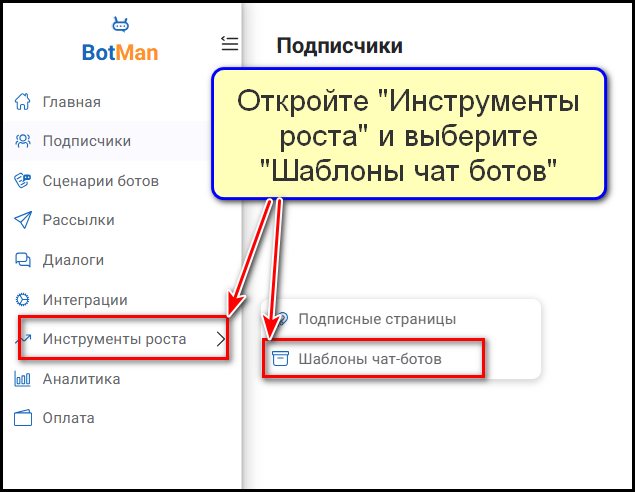
Task: Click the people icon beside Подписчики
Action: click(x=23, y=141)
